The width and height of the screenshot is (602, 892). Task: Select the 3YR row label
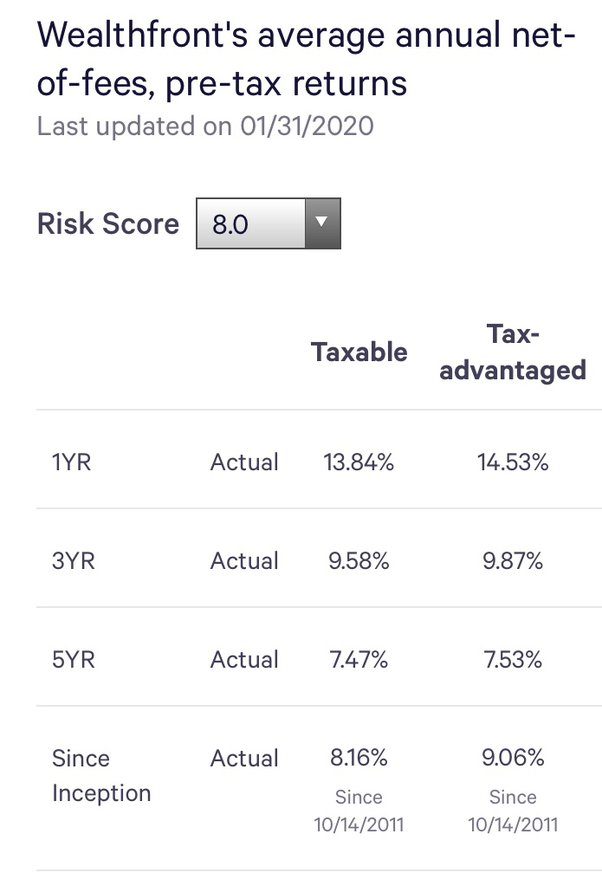click(73, 561)
